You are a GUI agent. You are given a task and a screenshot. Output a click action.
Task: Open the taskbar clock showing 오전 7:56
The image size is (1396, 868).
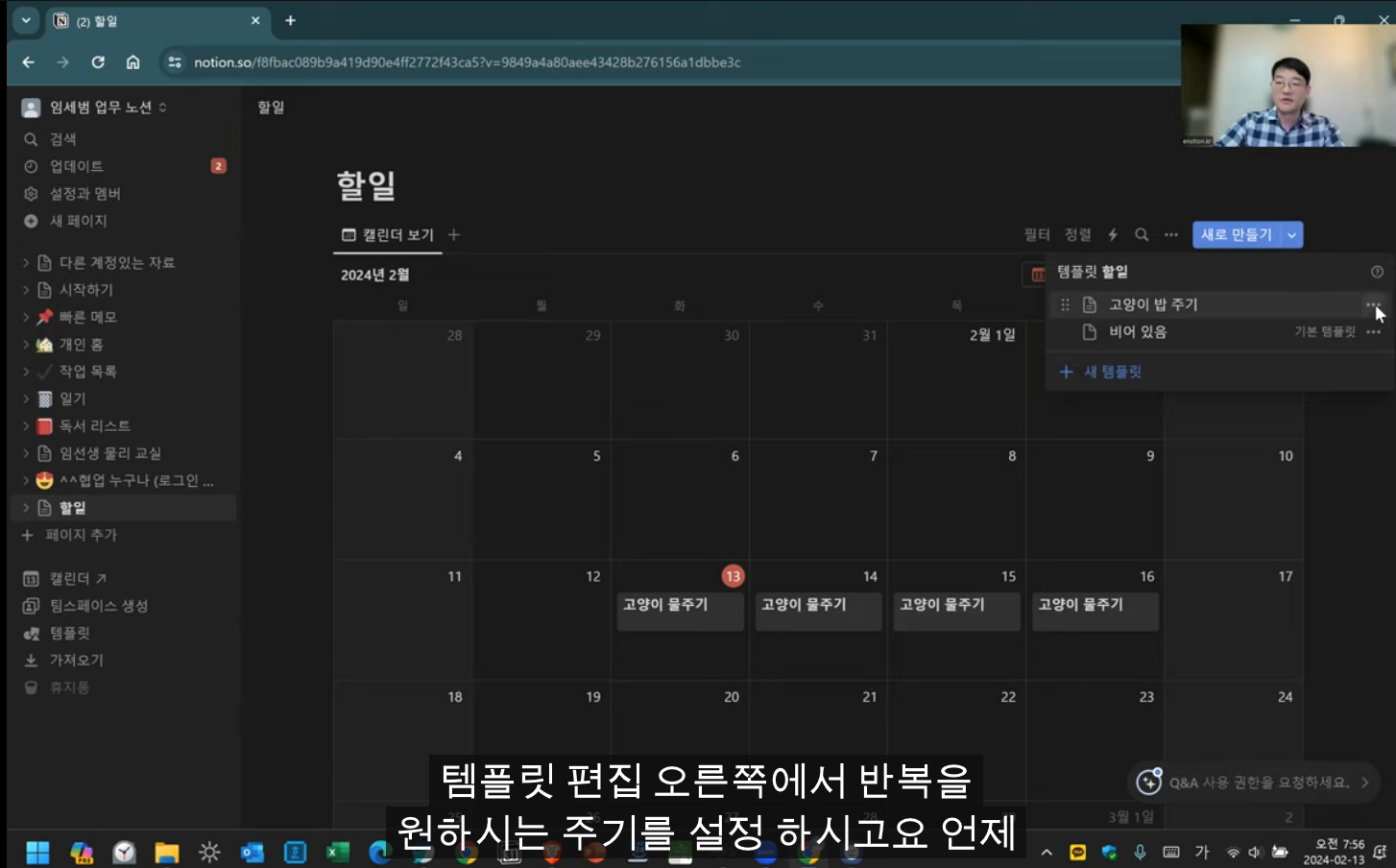click(x=1336, y=852)
